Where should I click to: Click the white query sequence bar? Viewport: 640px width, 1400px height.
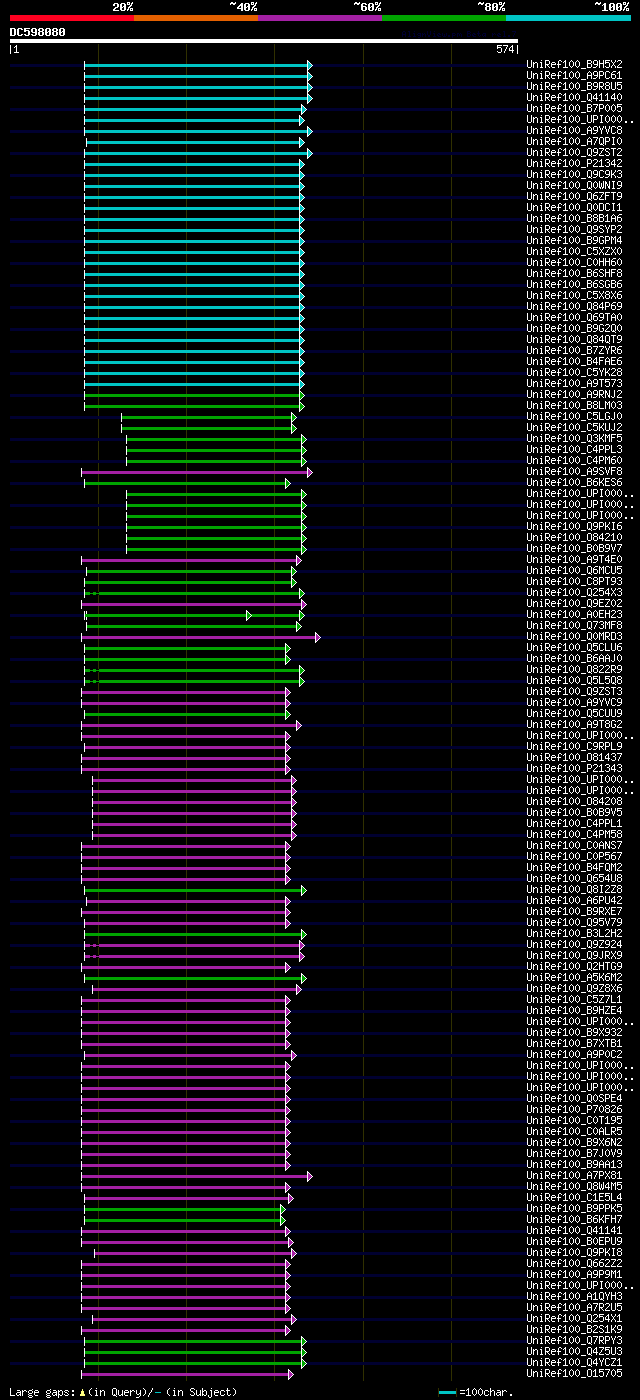(x=264, y=41)
